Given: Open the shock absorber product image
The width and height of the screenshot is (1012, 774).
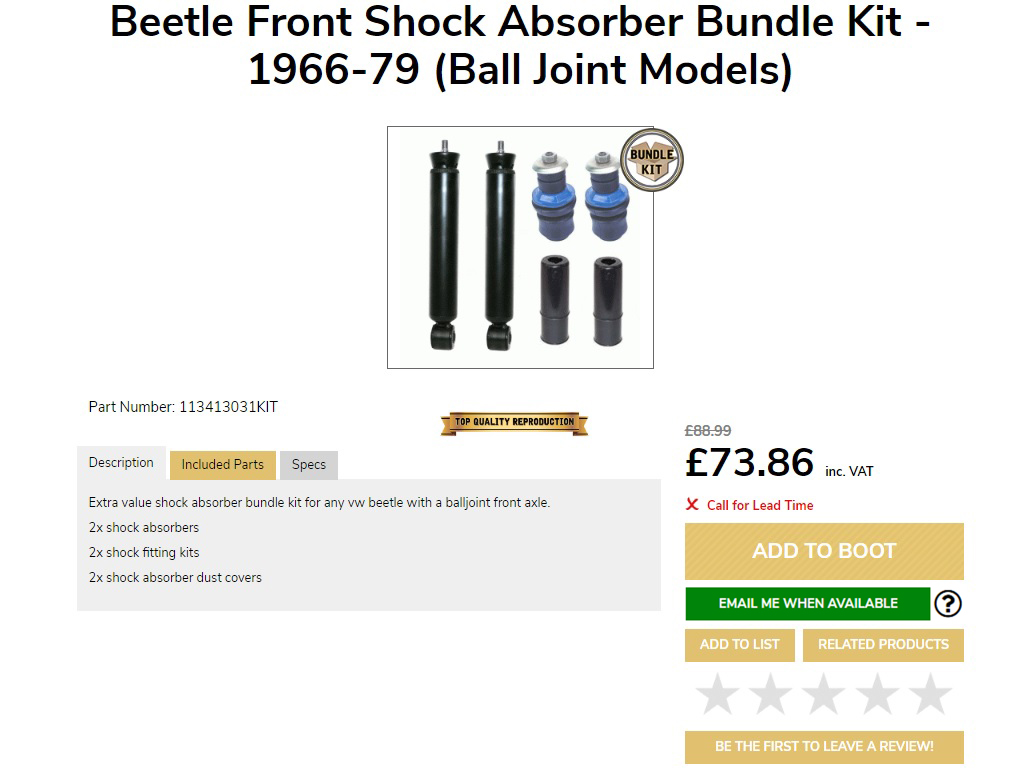Looking at the screenshot, I should 520,247.
